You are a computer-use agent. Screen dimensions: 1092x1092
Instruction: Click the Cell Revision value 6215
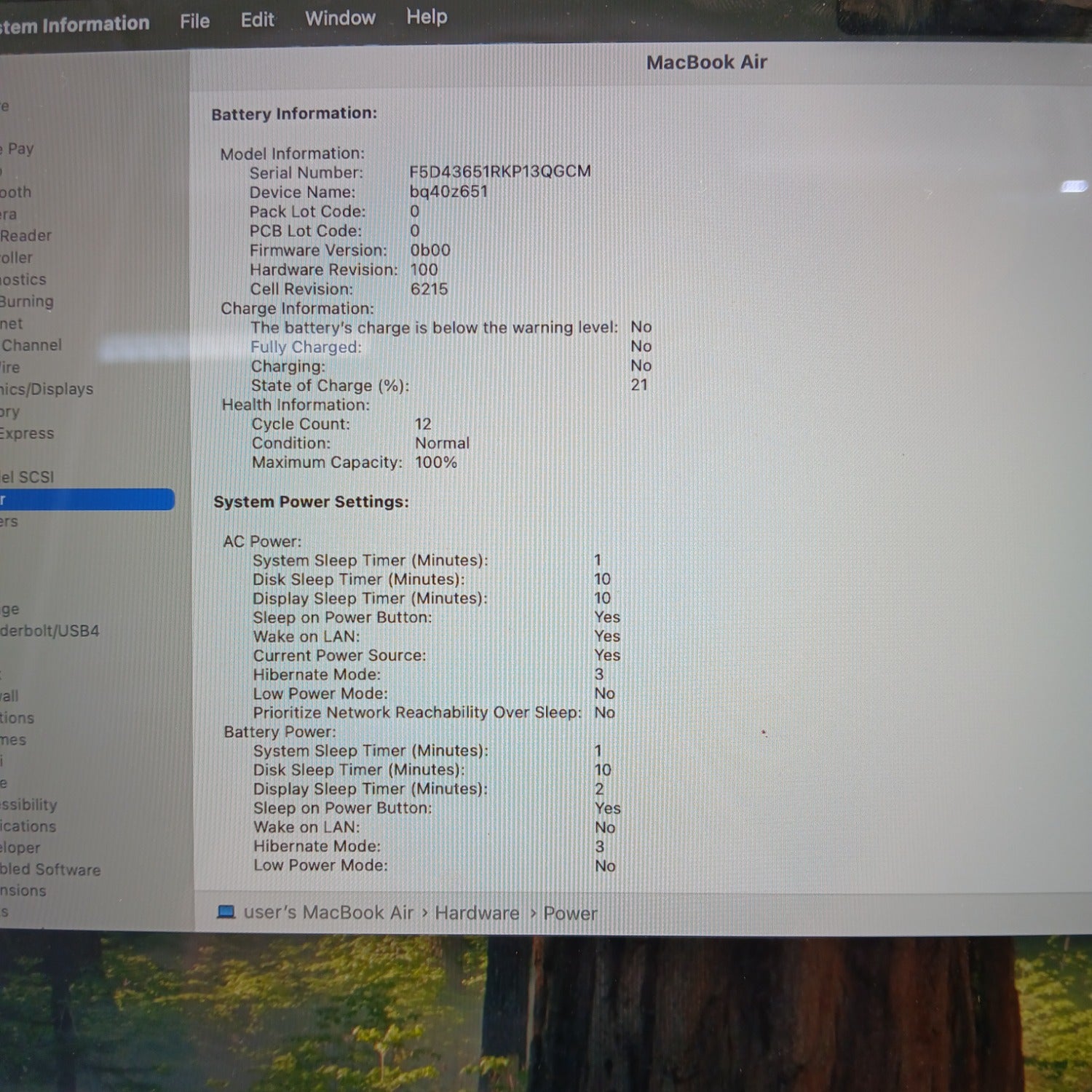pos(430,289)
